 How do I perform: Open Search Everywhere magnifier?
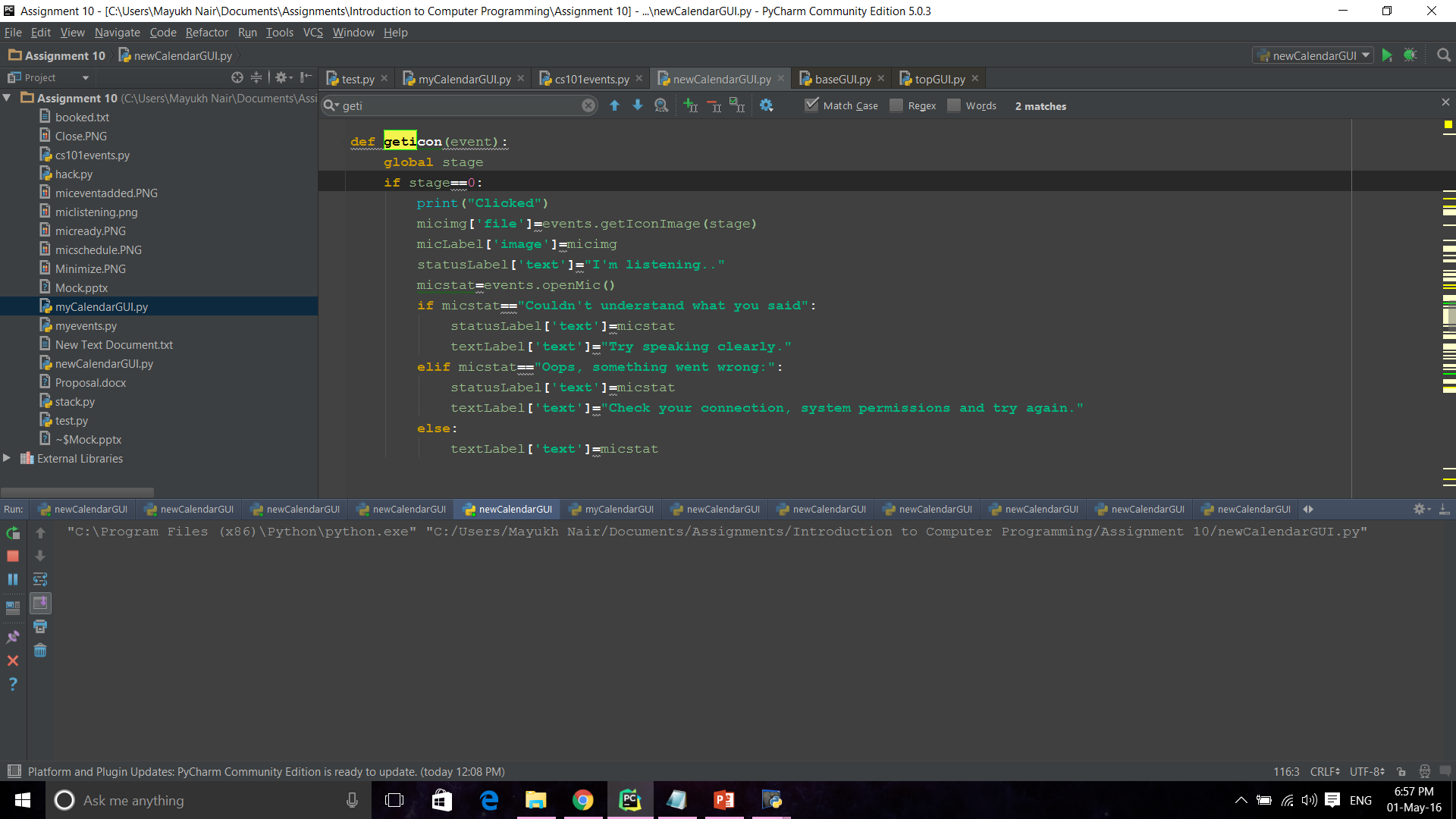coord(1444,55)
